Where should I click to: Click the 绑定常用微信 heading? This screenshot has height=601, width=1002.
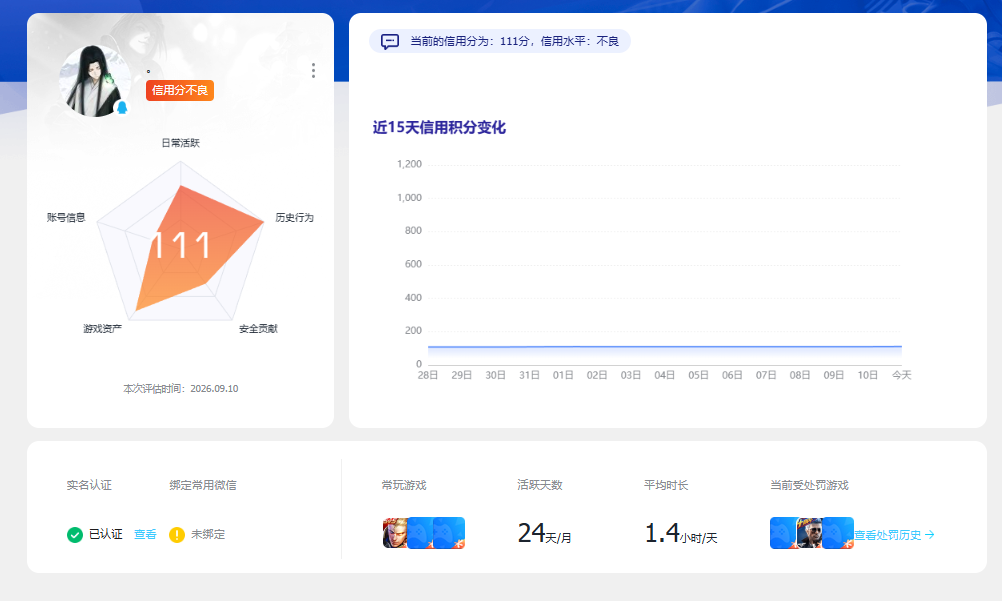click(203, 485)
